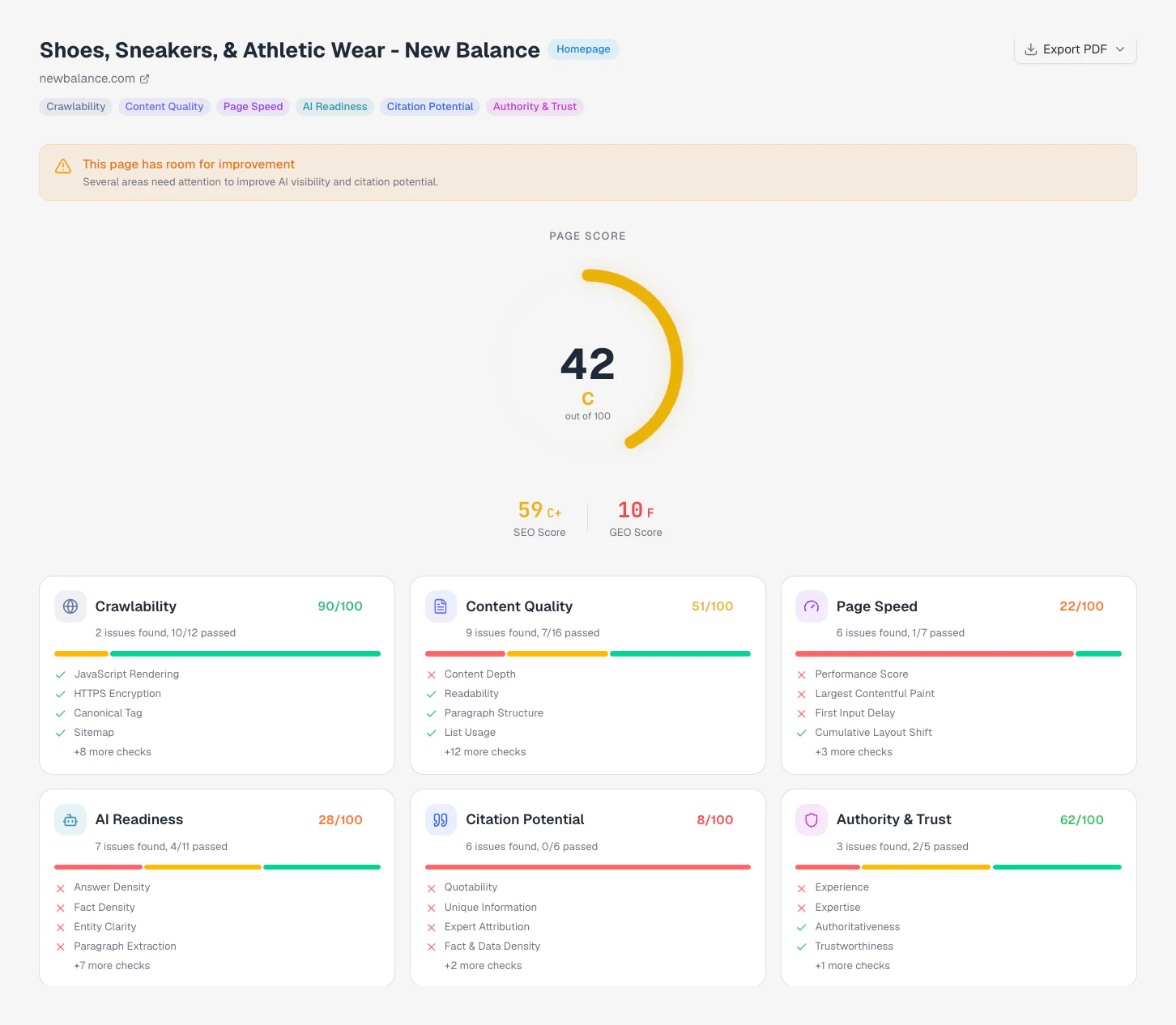Click the red X beside Largest Contentful Paint
This screenshot has height=1025, width=1176.
click(x=801, y=694)
